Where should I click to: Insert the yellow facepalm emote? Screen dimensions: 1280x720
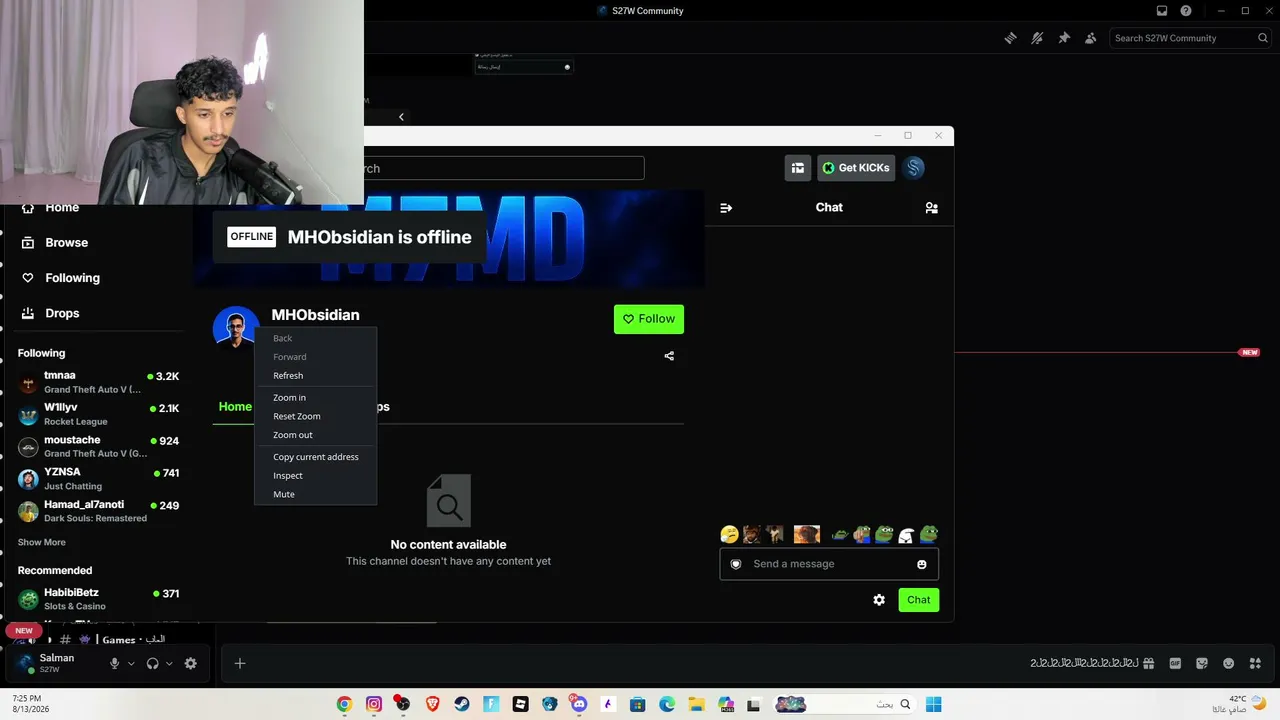[x=729, y=535]
